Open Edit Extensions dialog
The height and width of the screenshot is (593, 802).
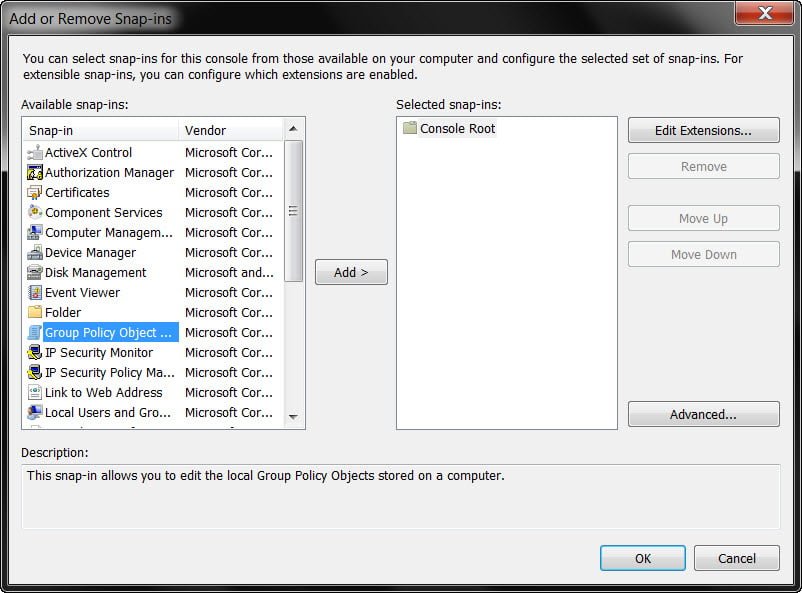tap(704, 130)
